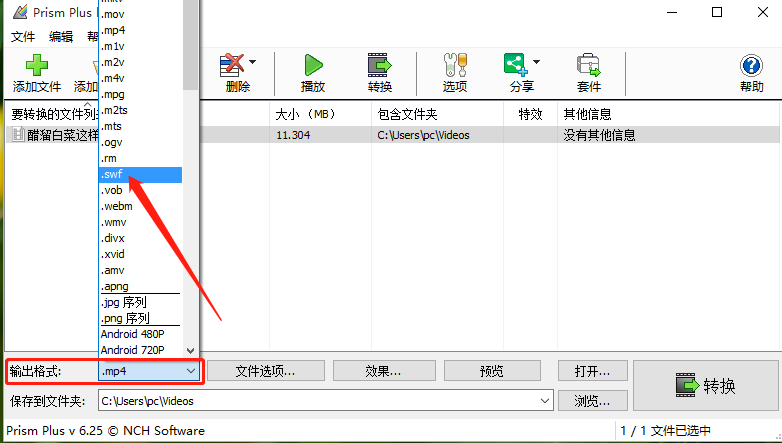This screenshot has width=782, height=443.
Task: Choose .webm in the format list
Action: [x=141, y=207]
